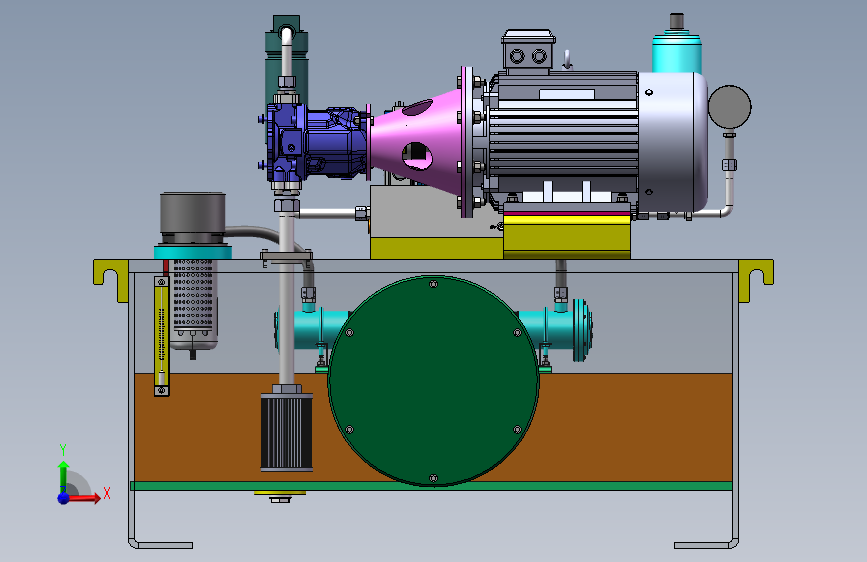Select the yellow oil level sight gauge
This screenshot has width=867, height=562.
click(161, 336)
